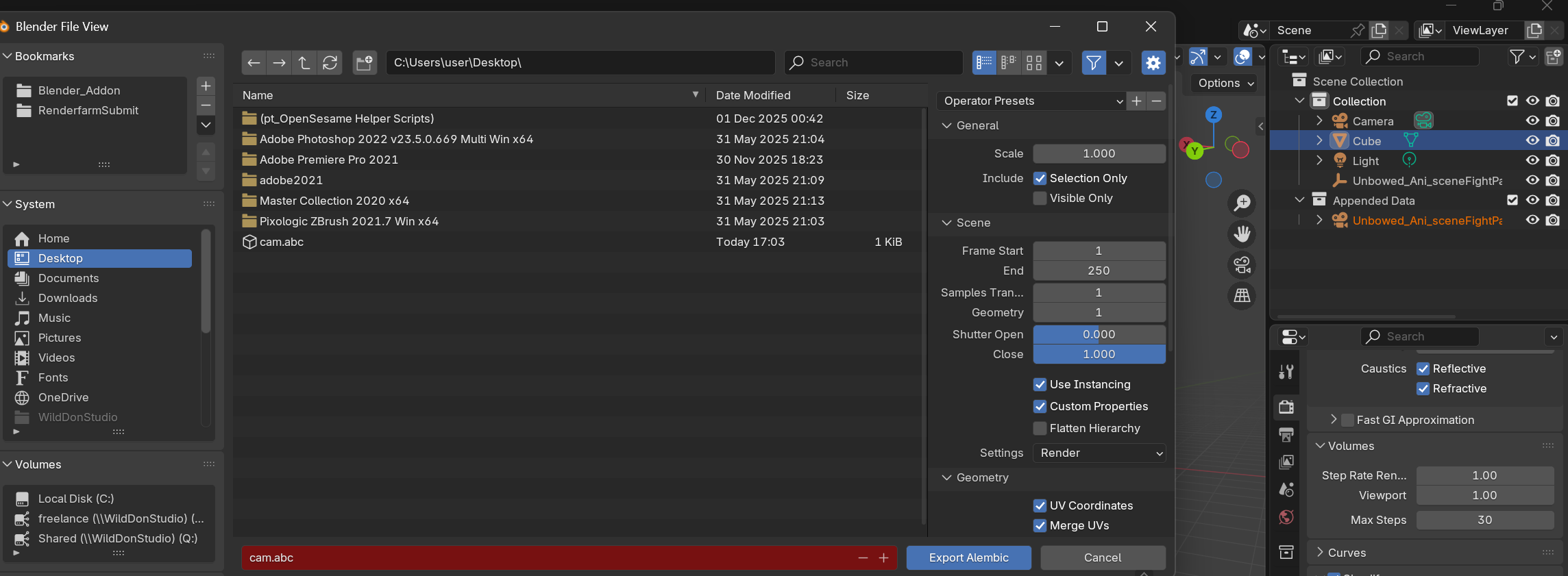Go to parent directory with up arrow
Viewport: 1568px width, 576px height.
304,63
